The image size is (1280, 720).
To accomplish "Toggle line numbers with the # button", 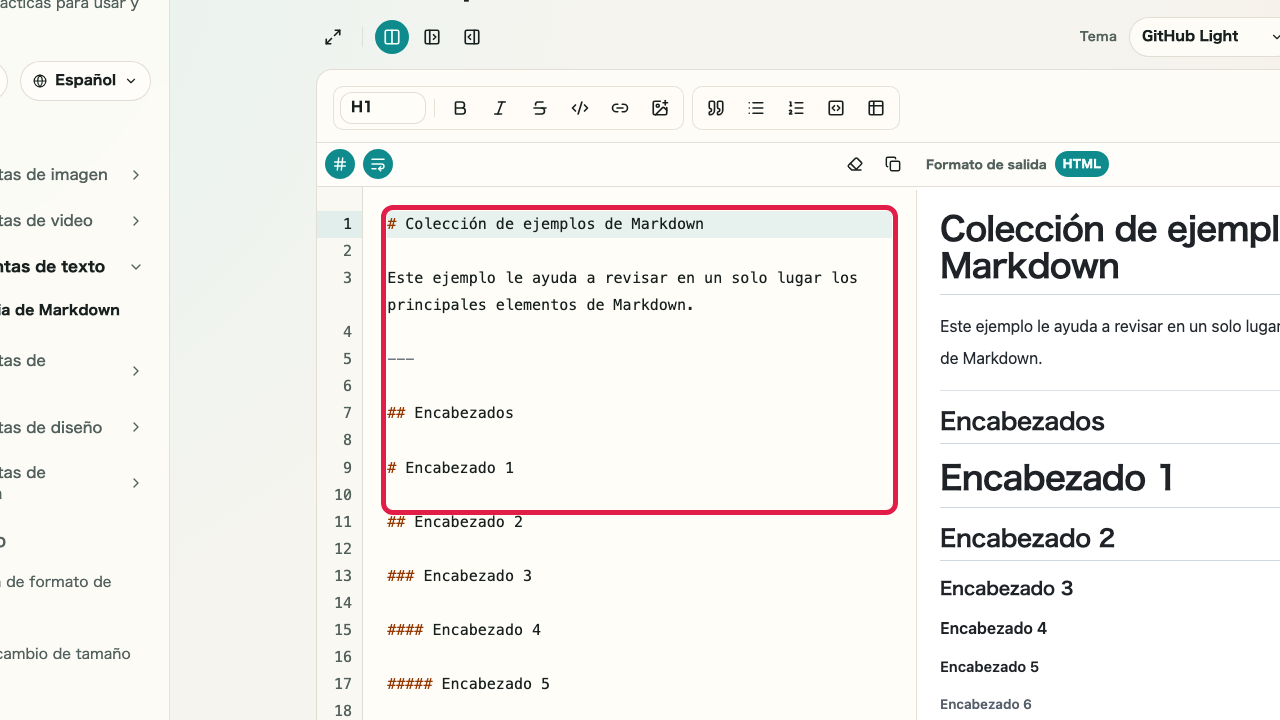I will [340, 164].
